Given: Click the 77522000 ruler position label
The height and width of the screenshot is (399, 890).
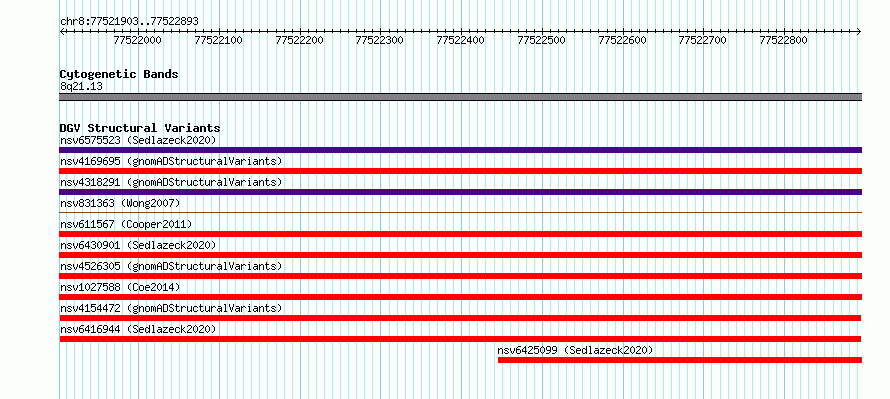Looking at the screenshot, I should [x=137, y=40].
